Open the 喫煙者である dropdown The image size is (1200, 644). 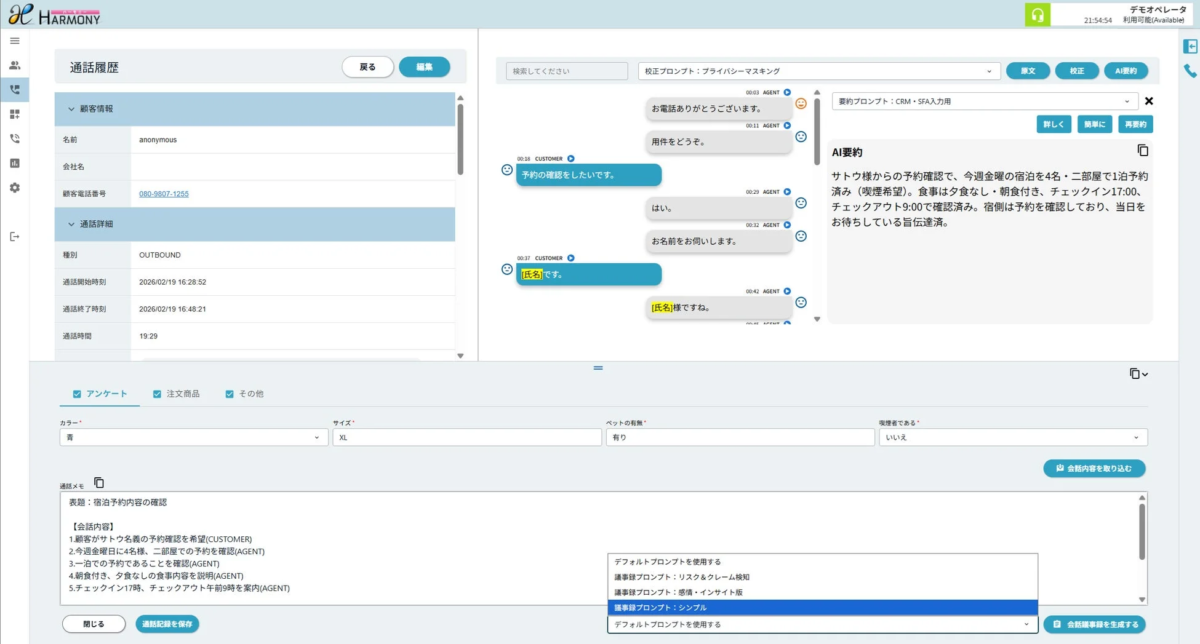1012,437
